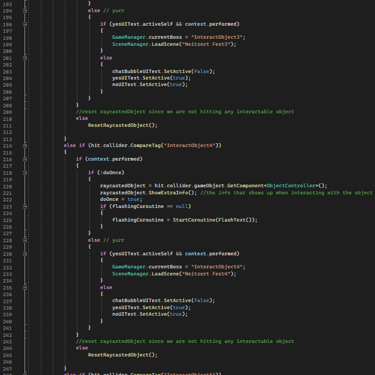This screenshot has width=375, height=375.
Task: Click the else keyword on line 244
Action: [82, 348]
